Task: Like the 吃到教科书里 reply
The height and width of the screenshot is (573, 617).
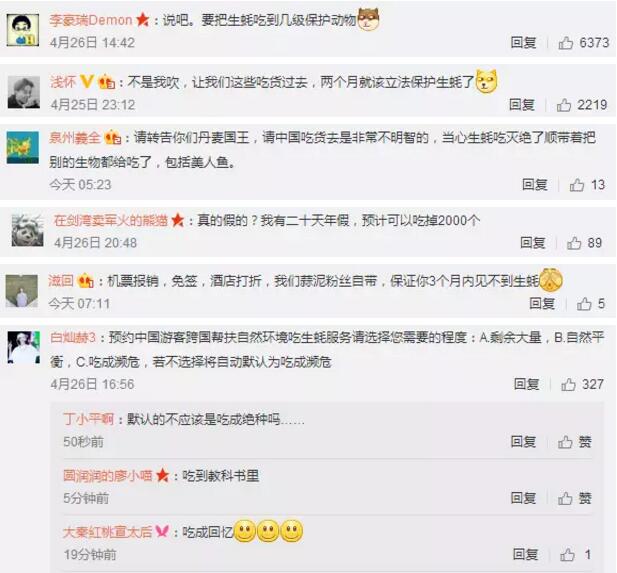Action: tap(575, 498)
